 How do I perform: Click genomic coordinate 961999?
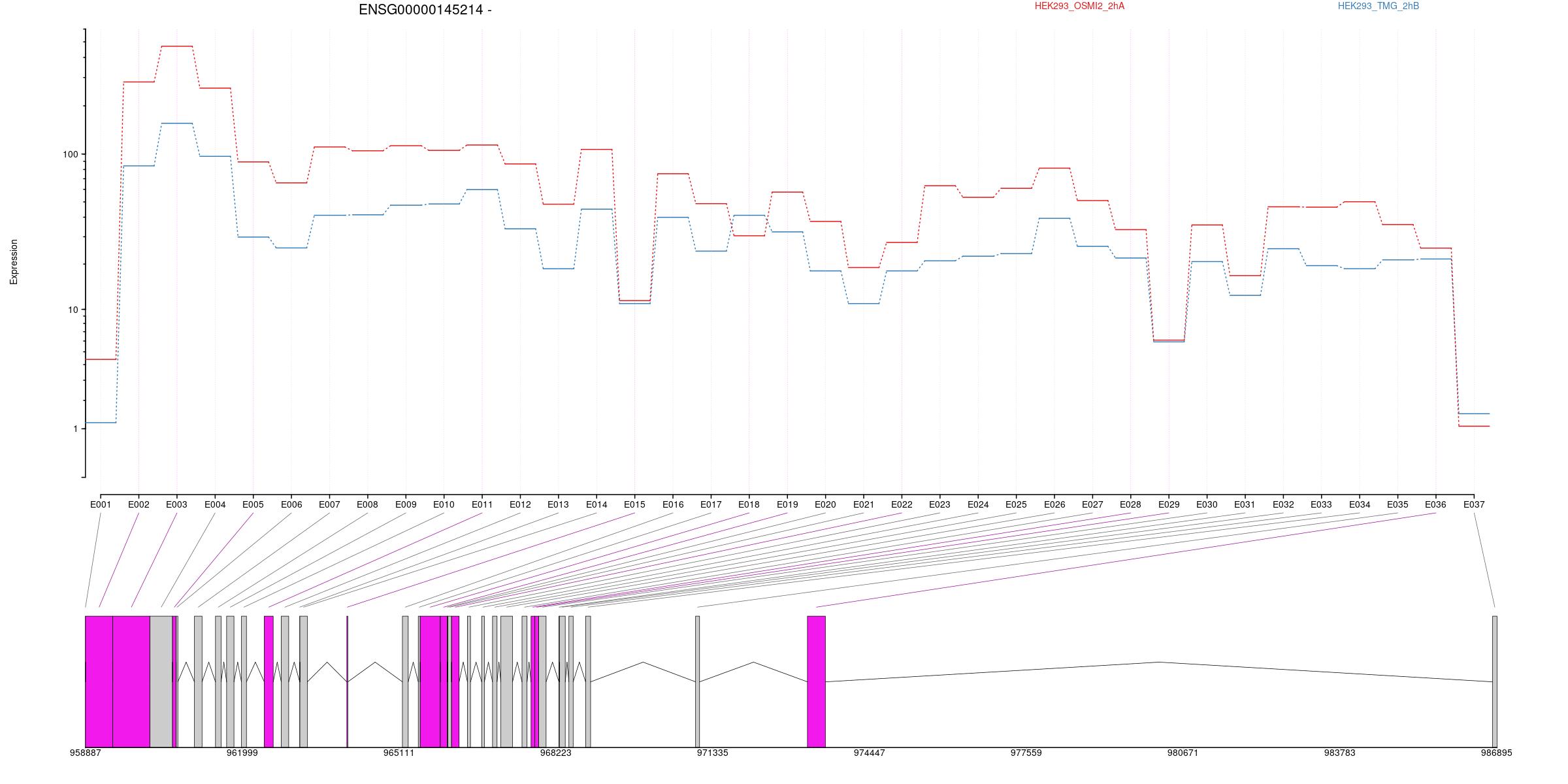[242, 753]
